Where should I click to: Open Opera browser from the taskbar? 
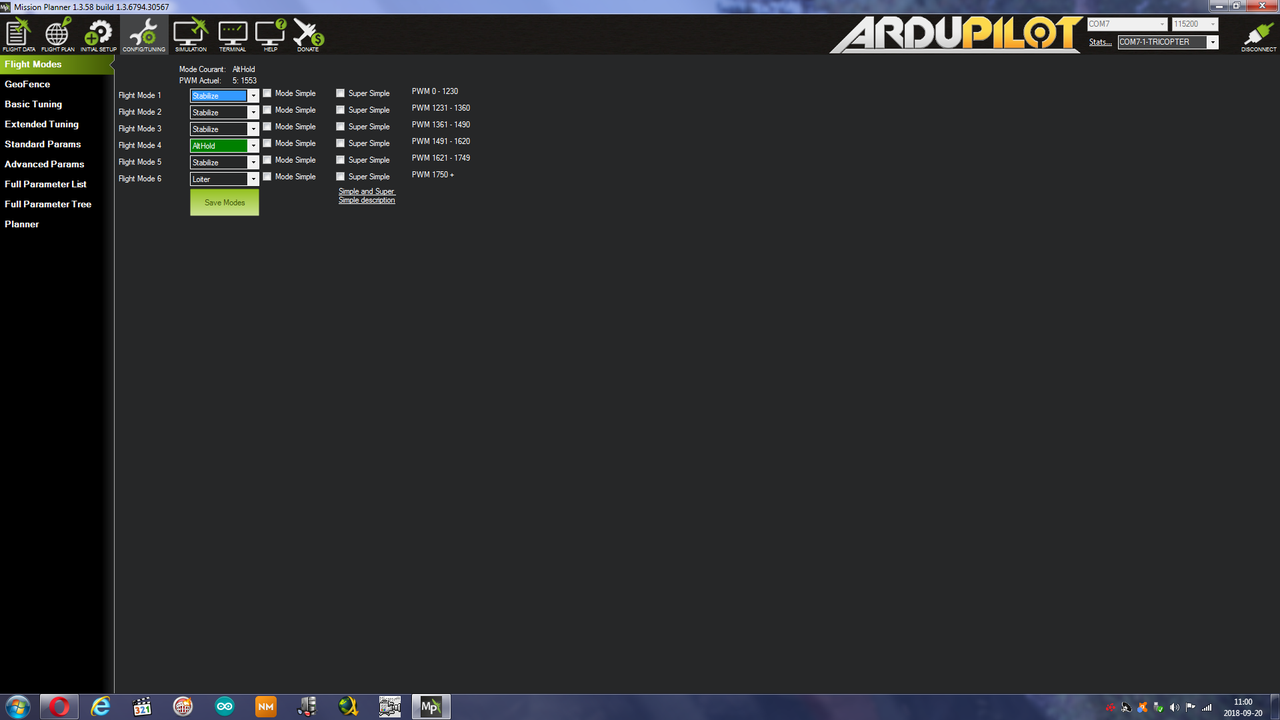point(60,706)
